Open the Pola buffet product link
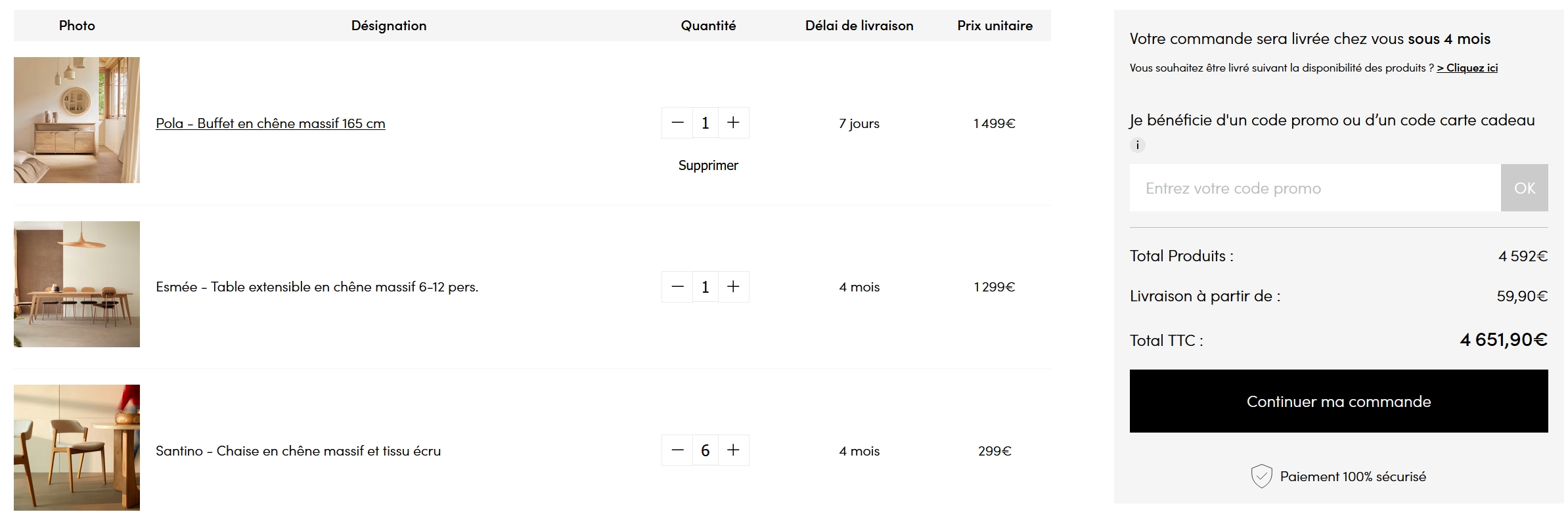The width and height of the screenshot is (1568, 512). [x=270, y=123]
